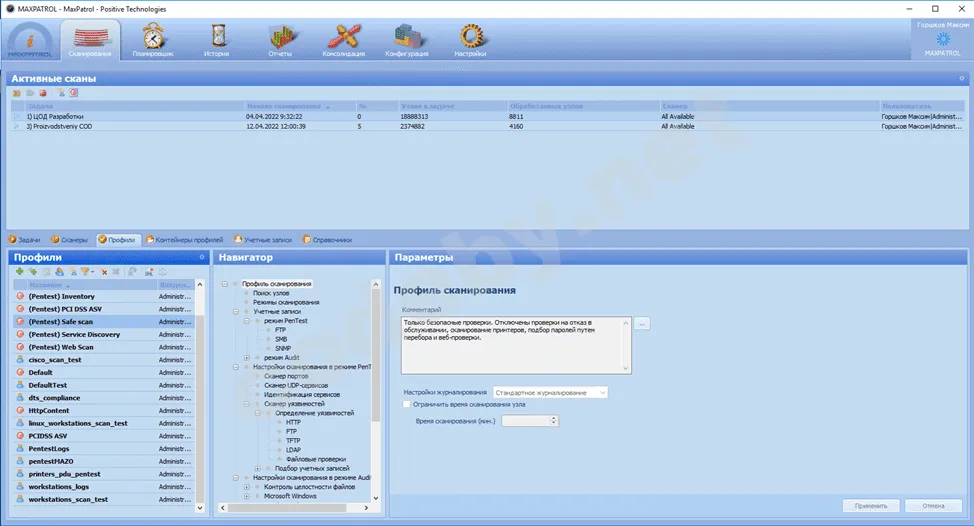Viewport: 974px width, 526px height.
Task: Click the Отмена button
Action: coord(933,506)
